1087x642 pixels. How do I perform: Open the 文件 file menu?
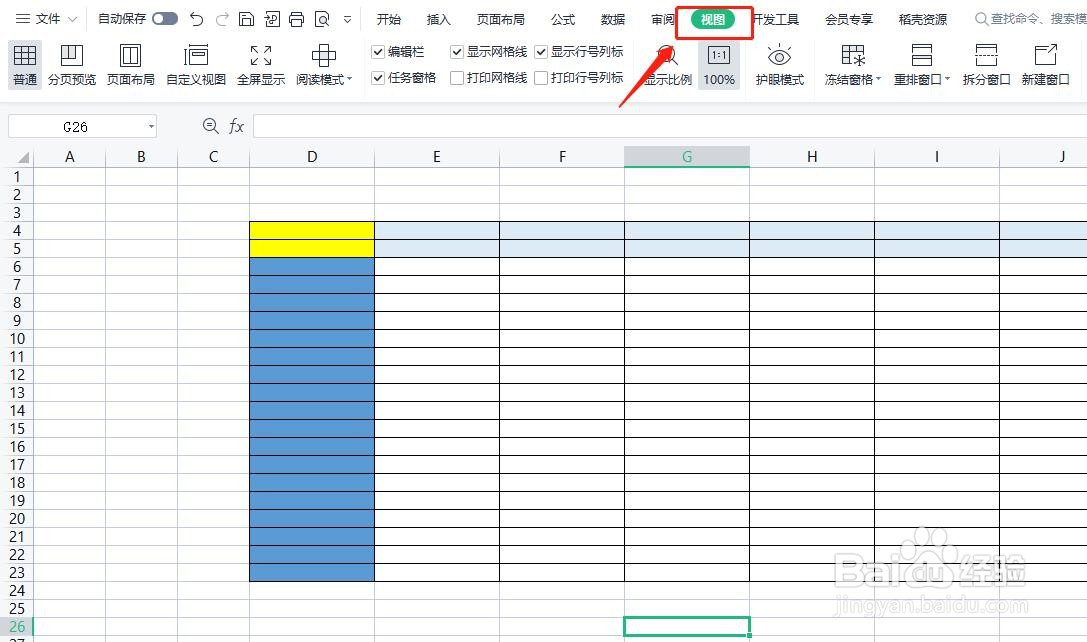point(47,19)
